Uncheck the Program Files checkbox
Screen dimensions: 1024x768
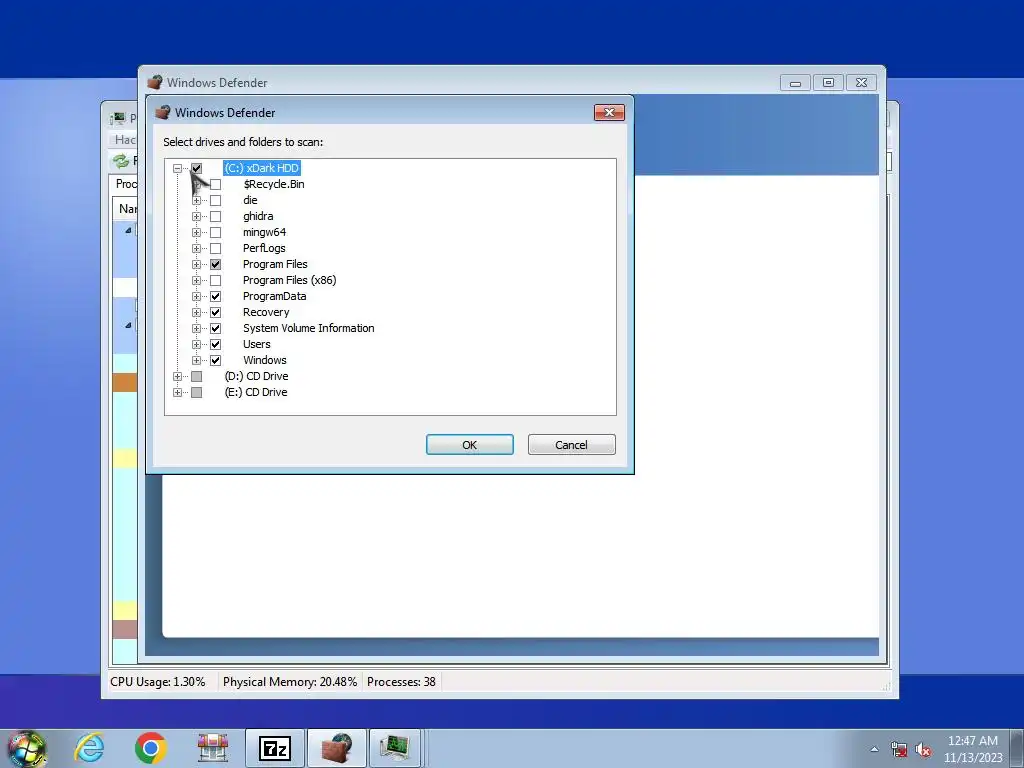216,264
